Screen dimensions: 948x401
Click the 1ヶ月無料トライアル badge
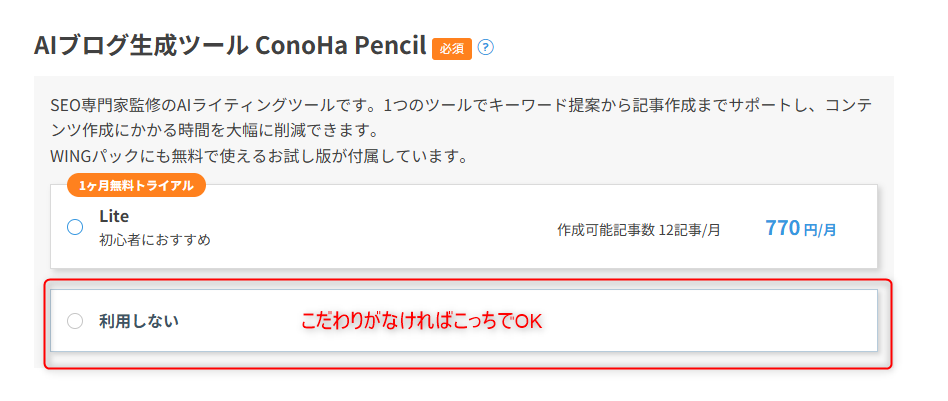tap(136, 185)
